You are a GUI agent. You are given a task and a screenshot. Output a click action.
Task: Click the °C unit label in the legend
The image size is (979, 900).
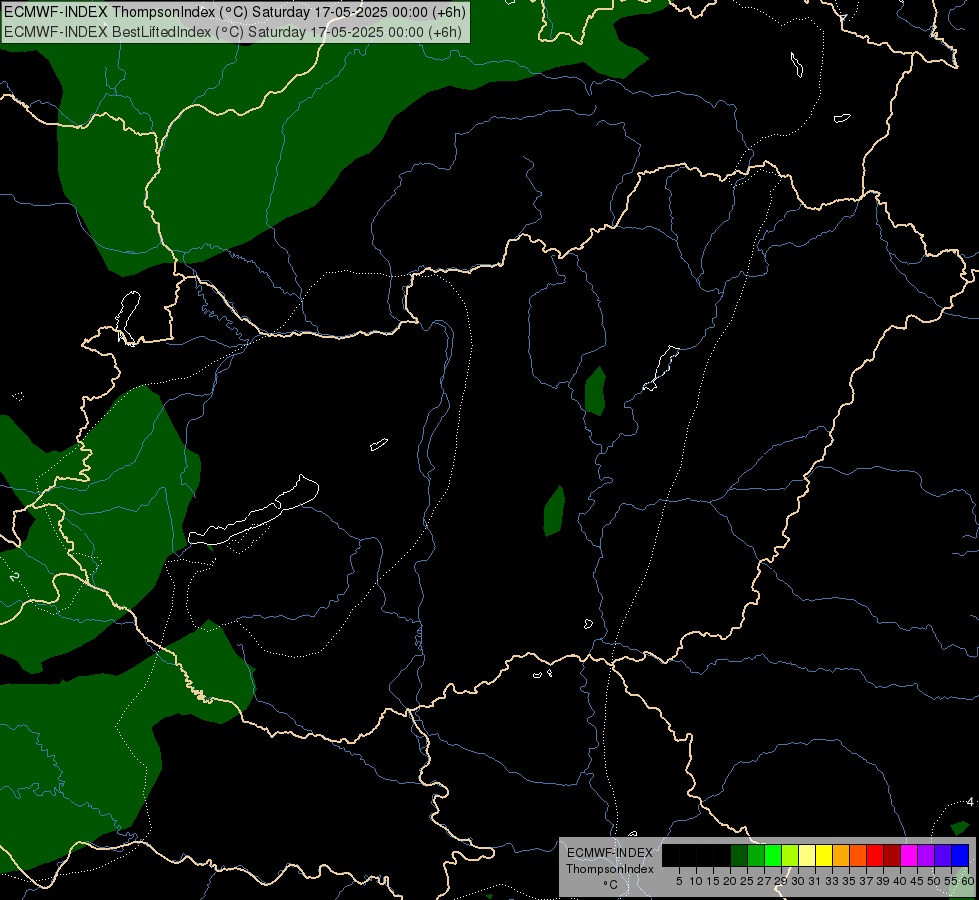(611, 884)
